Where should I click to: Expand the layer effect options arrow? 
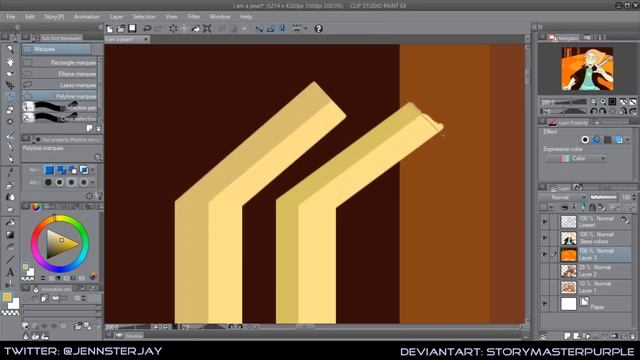(628, 140)
